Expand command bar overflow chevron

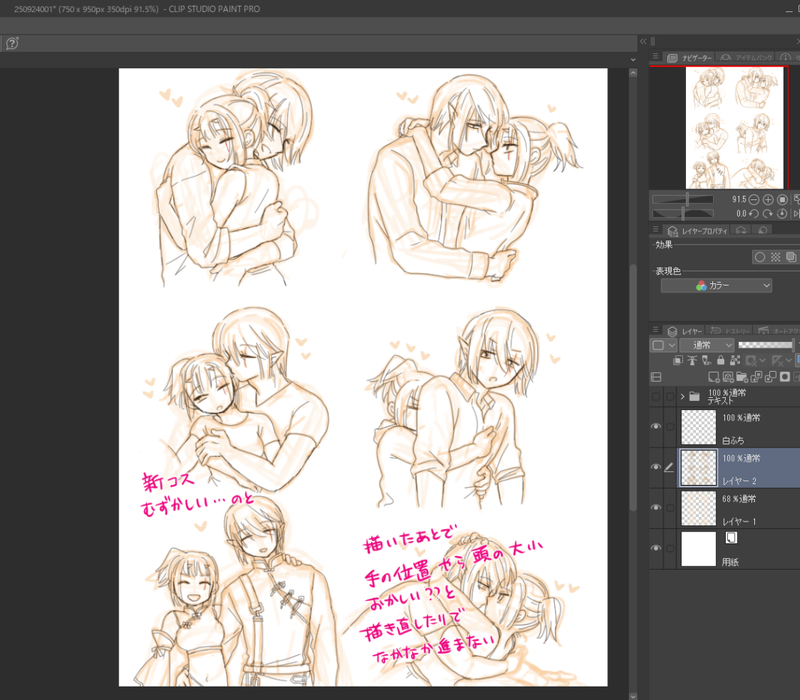pos(633,60)
